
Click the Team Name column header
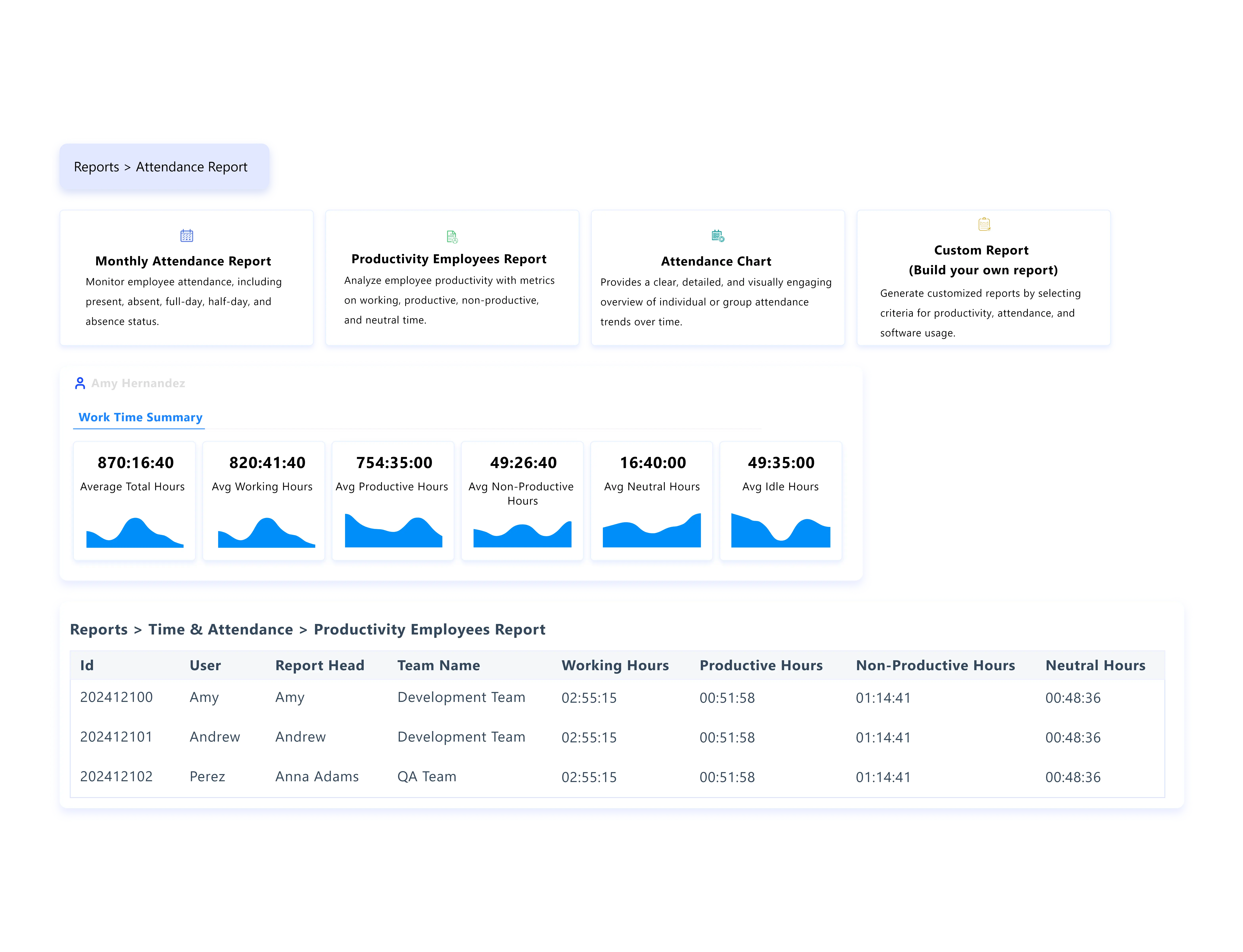tap(438, 665)
